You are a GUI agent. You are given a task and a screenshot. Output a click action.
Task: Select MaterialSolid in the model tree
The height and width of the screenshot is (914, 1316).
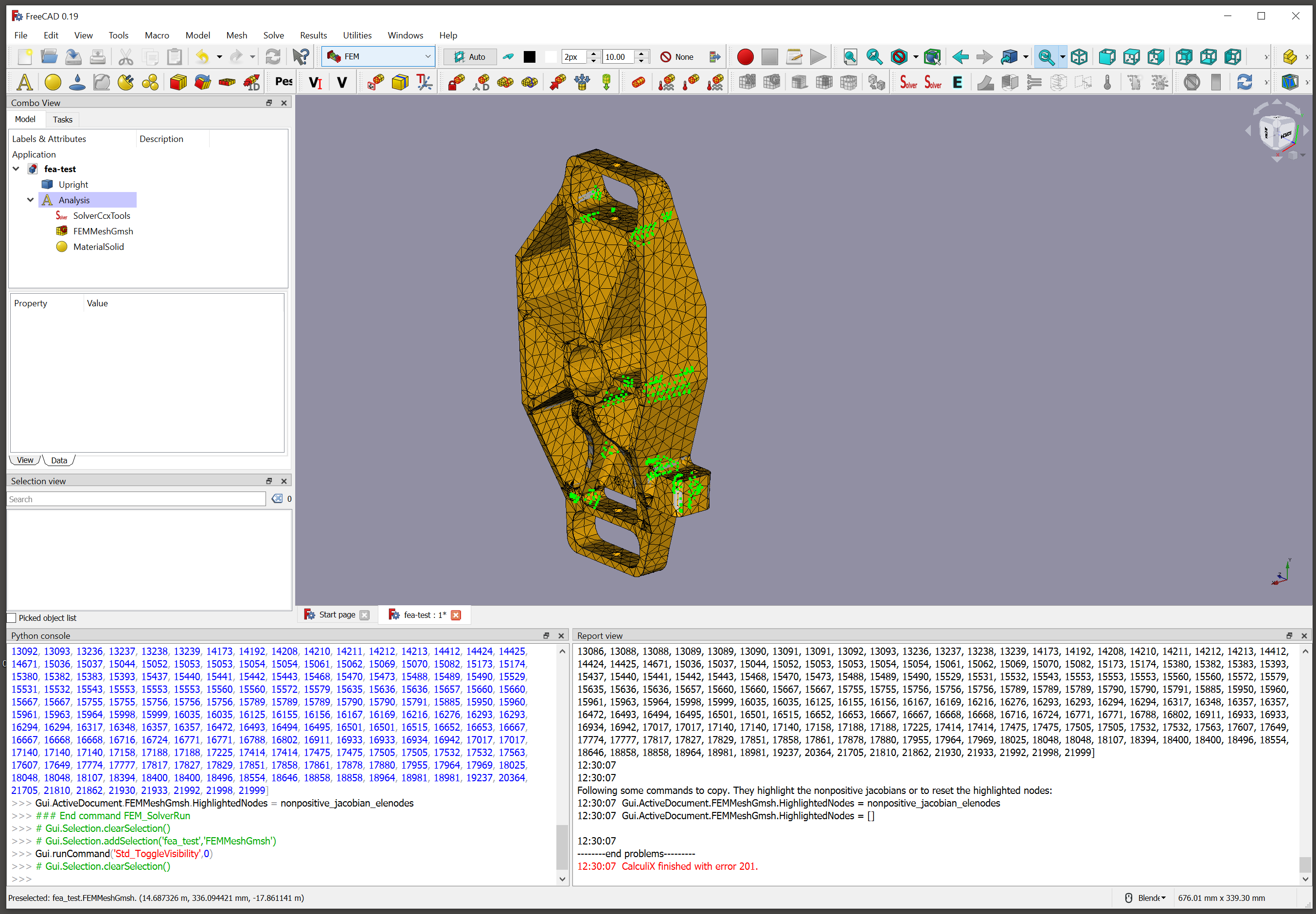[x=98, y=247]
